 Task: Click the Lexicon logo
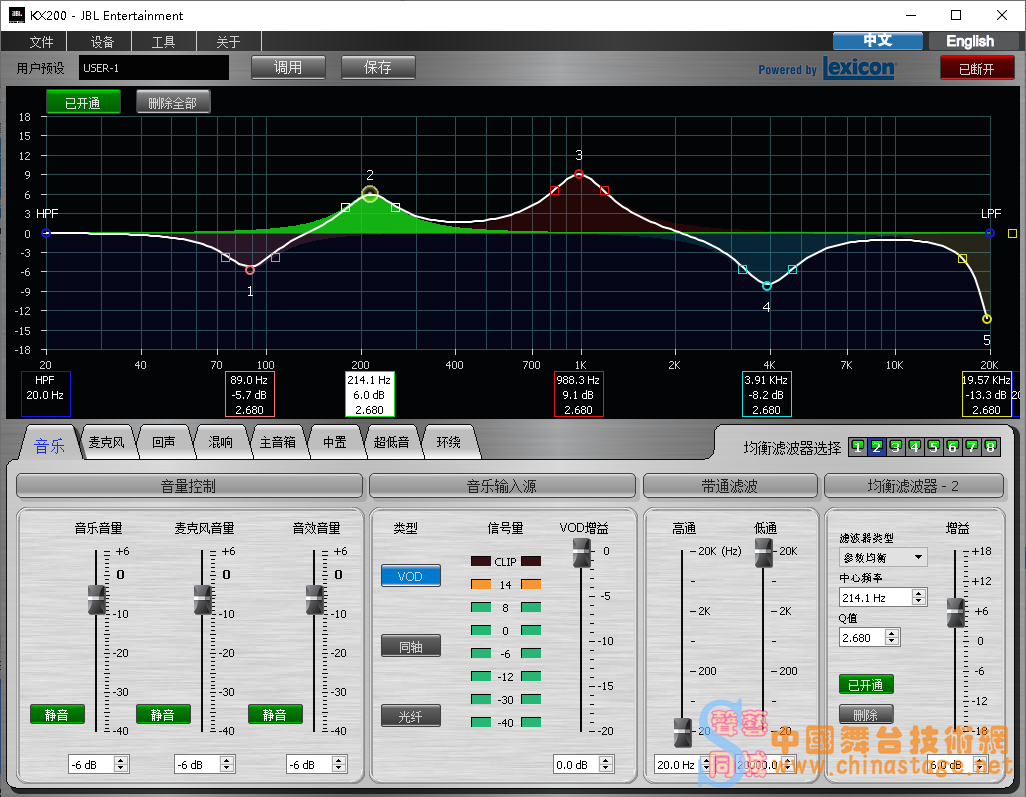[x=859, y=67]
